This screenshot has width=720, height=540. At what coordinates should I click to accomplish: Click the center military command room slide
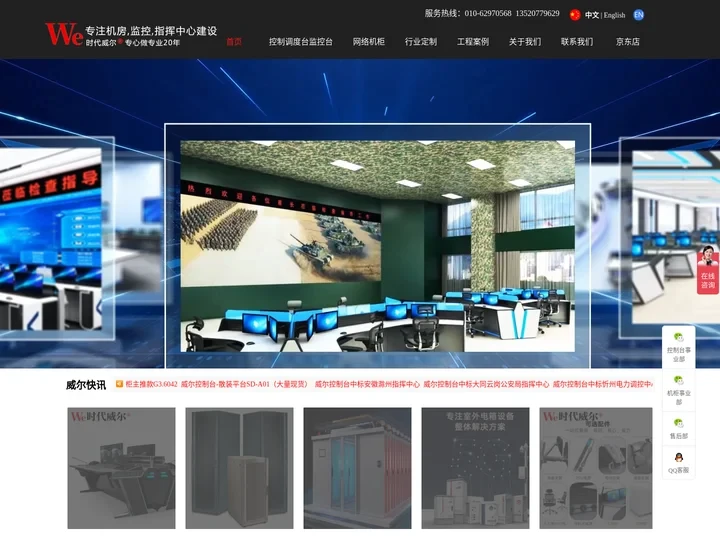(377, 246)
